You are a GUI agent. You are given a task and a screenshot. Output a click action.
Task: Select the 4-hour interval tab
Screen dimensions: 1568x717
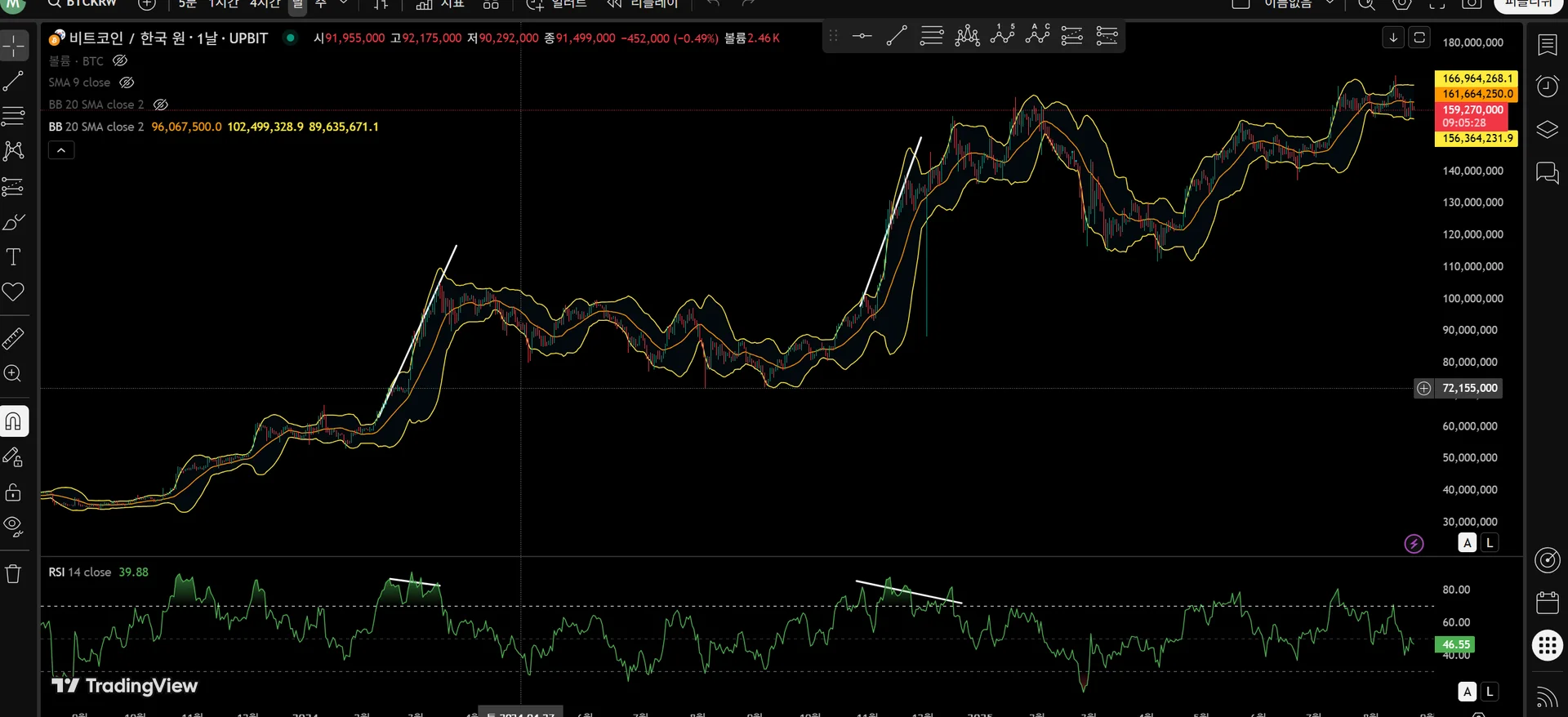[x=265, y=4]
